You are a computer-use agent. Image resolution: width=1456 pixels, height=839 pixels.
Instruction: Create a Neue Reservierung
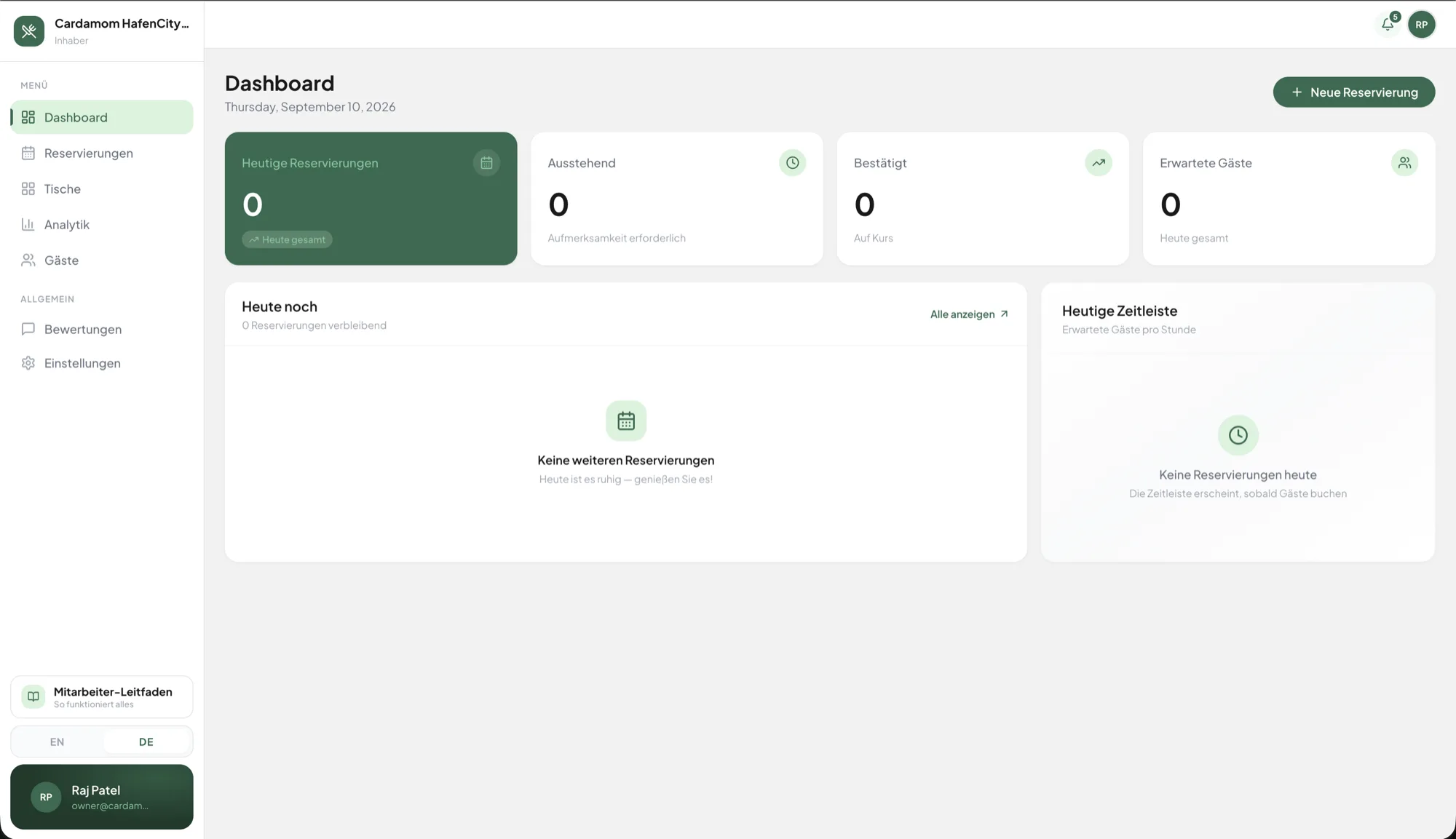pyautogui.click(x=1353, y=92)
